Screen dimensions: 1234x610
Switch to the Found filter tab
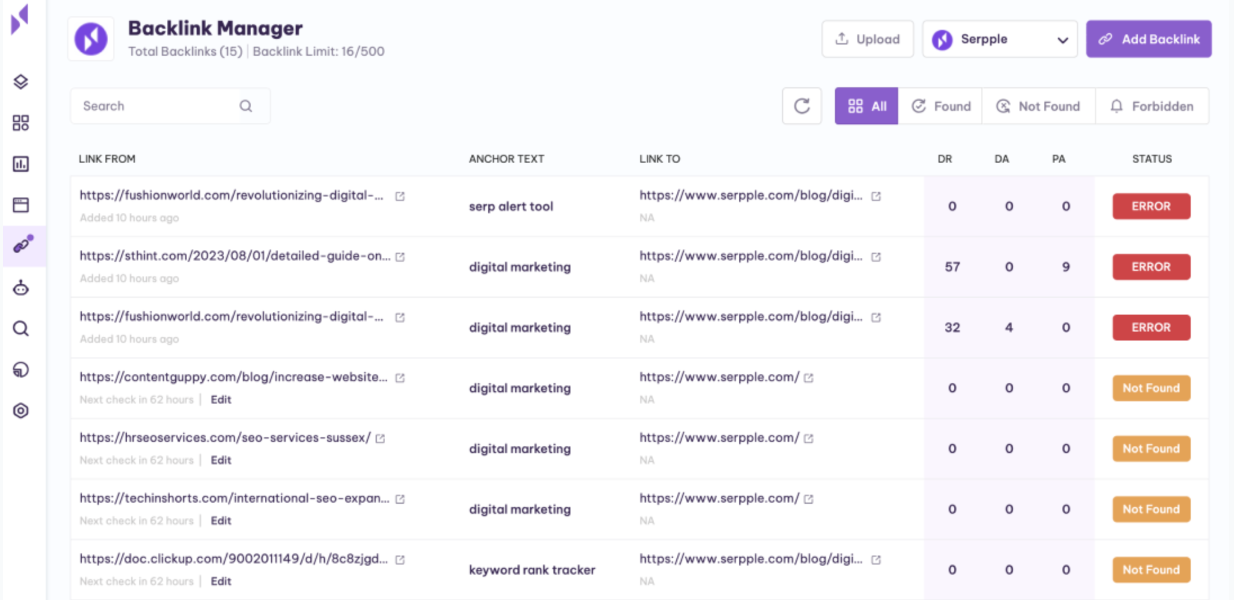[x=940, y=106]
